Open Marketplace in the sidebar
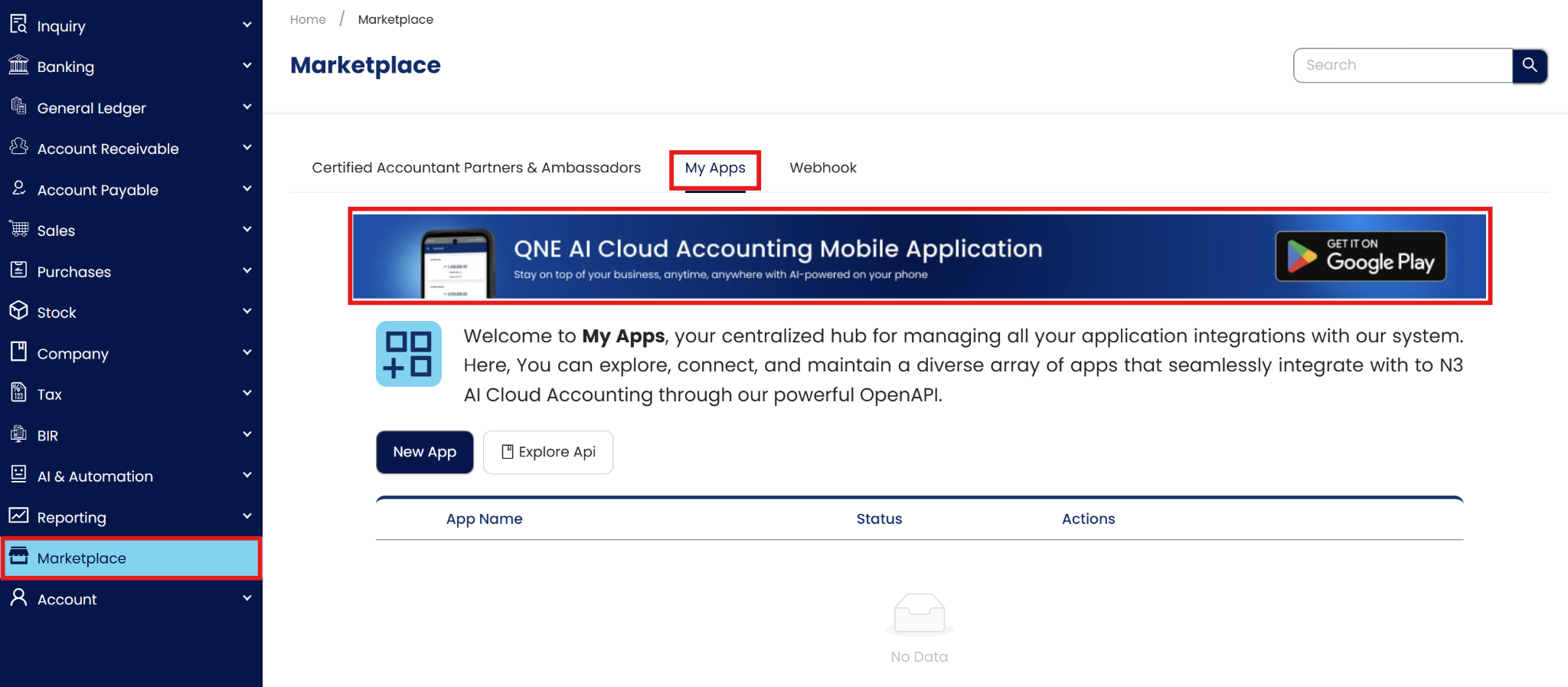Viewport: 1568px width, 687px height. click(x=131, y=558)
